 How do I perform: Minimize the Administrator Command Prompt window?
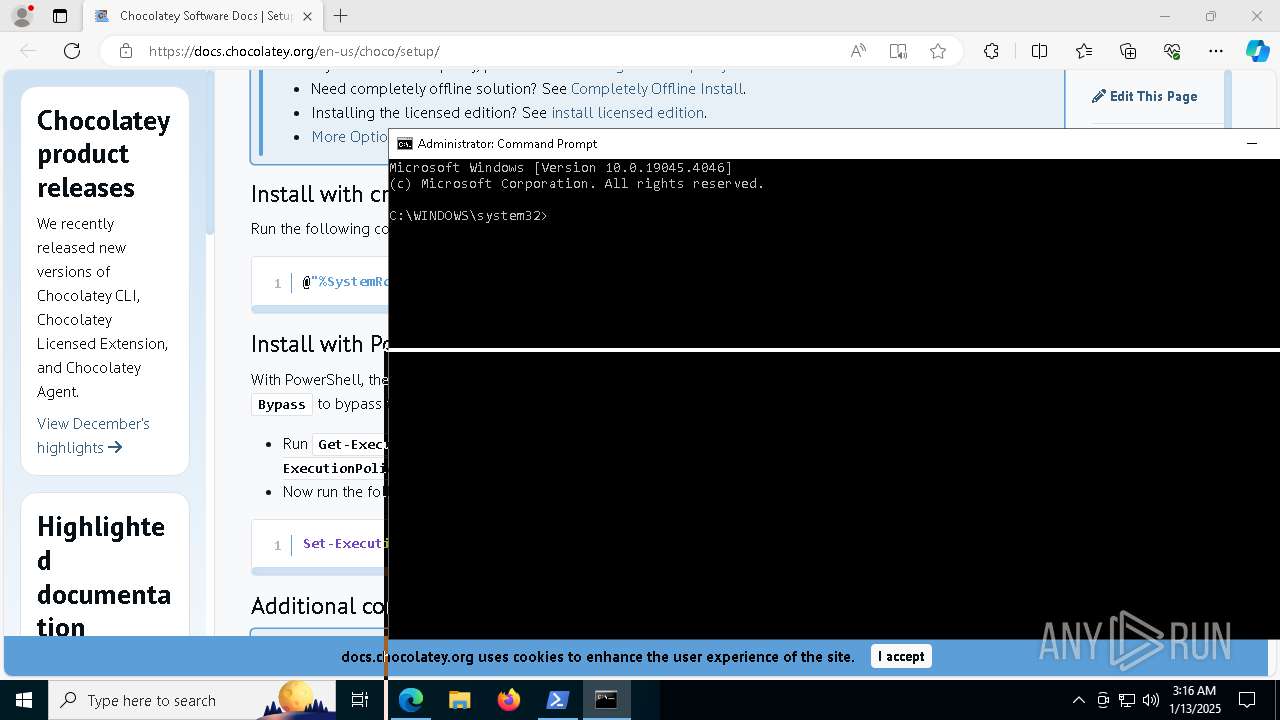1251,144
